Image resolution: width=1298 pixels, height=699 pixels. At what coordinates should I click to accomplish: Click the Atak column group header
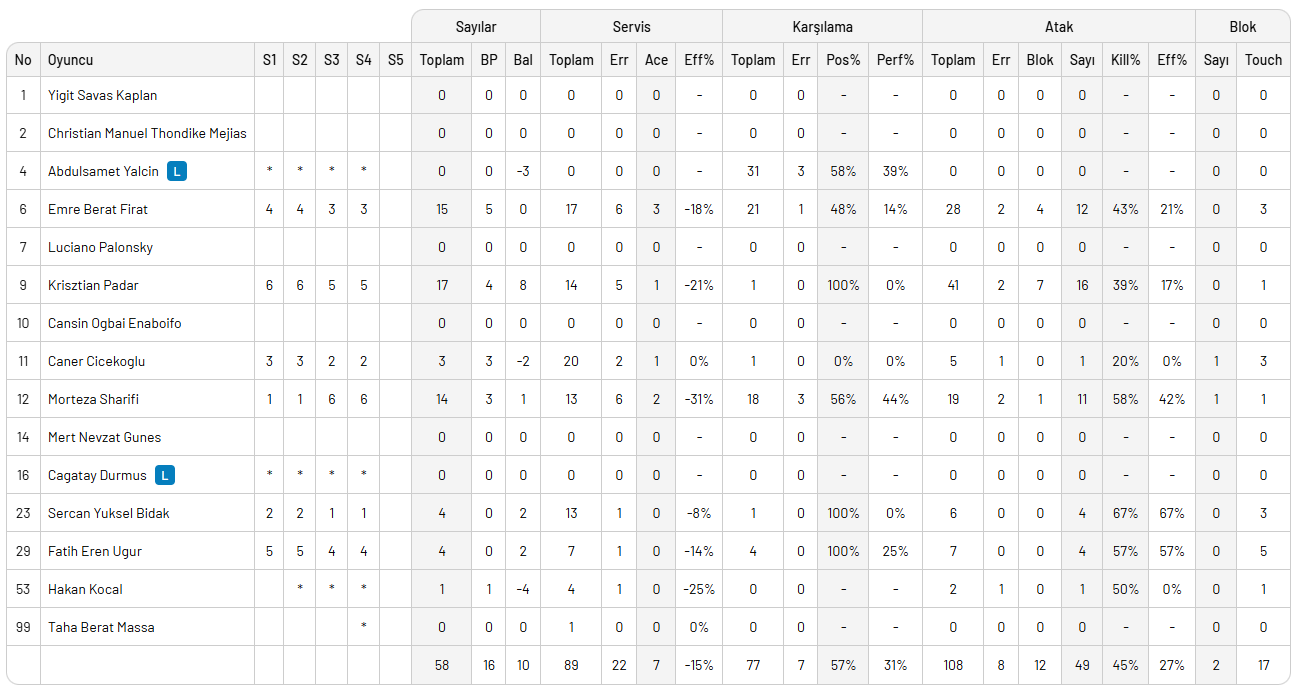point(1058,27)
